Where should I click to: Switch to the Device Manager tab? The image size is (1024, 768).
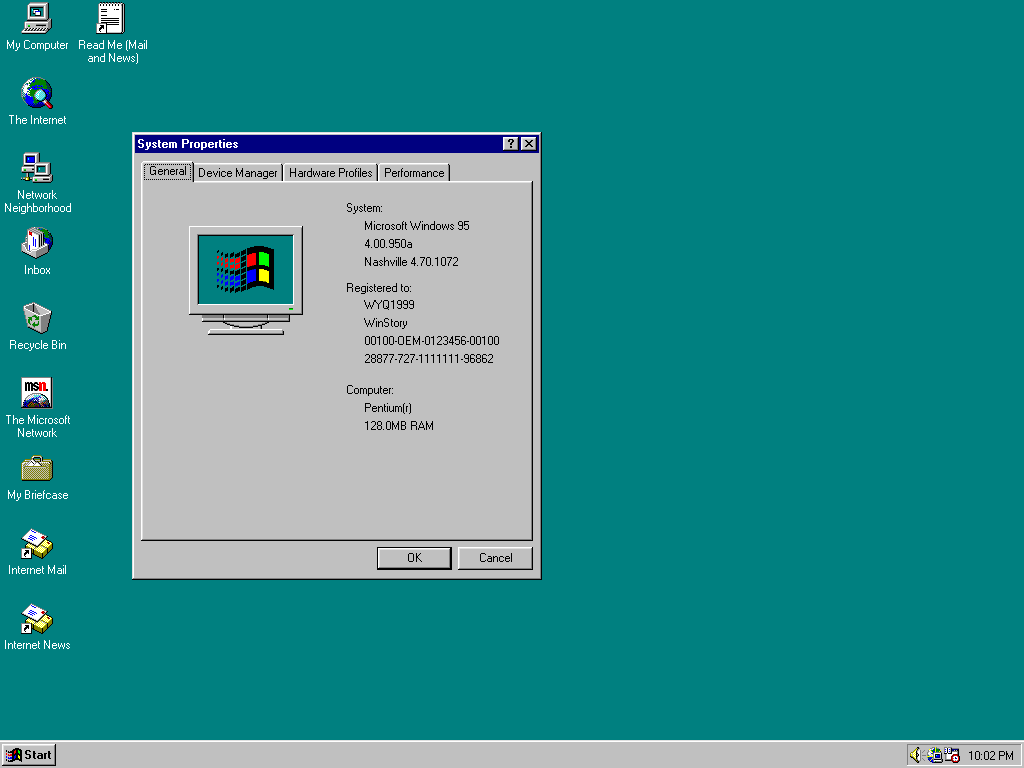(x=237, y=173)
